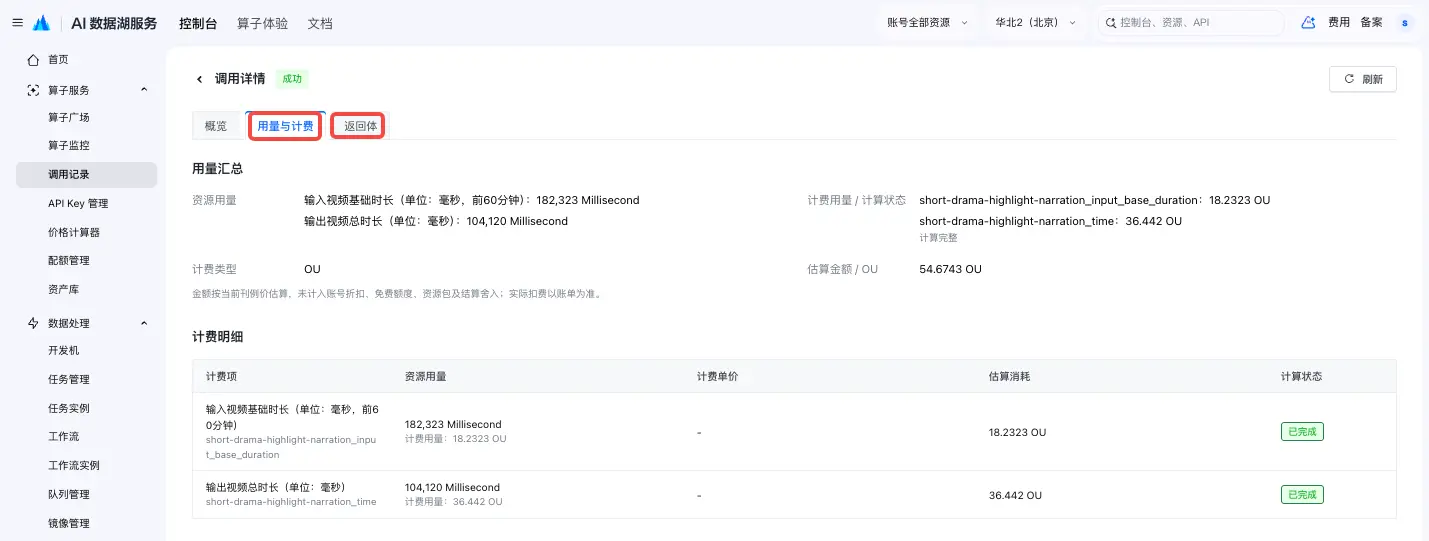Viewport: 1429px width, 541px height.
Task: Click the 18.2323 OU 估算消耗 cell
Action: (1017, 433)
